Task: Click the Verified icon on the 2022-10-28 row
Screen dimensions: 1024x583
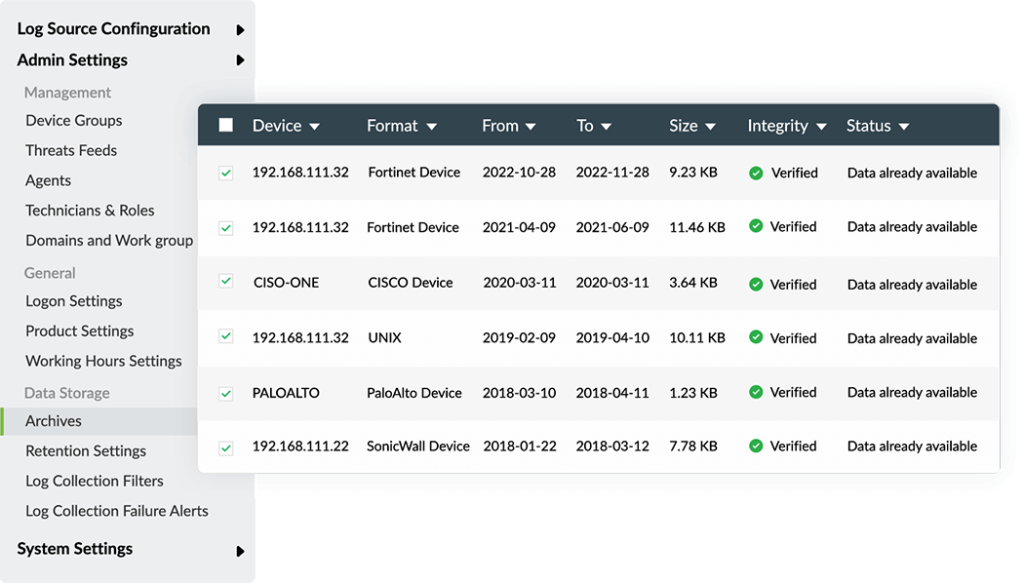Action: pyautogui.click(x=756, y=173)
